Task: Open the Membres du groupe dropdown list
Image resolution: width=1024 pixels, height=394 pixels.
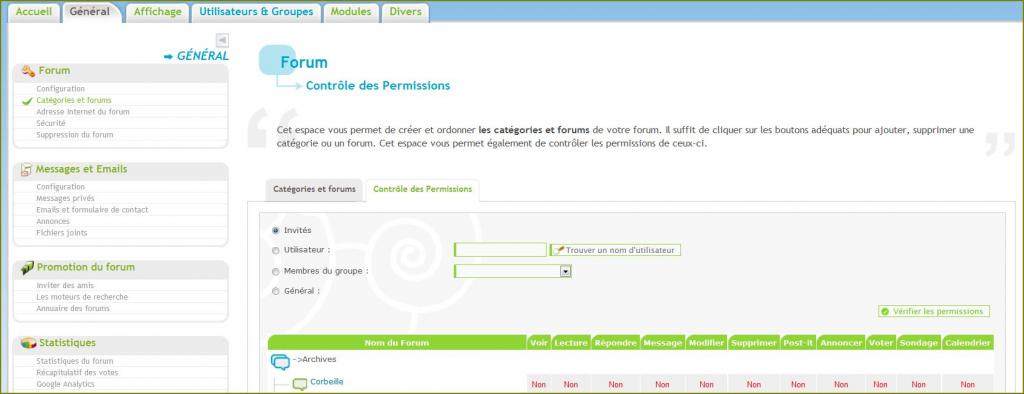Action: tap(513, 271)
